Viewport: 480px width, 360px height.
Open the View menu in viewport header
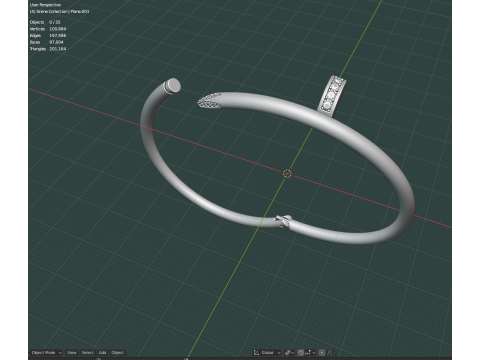[72, 353]
